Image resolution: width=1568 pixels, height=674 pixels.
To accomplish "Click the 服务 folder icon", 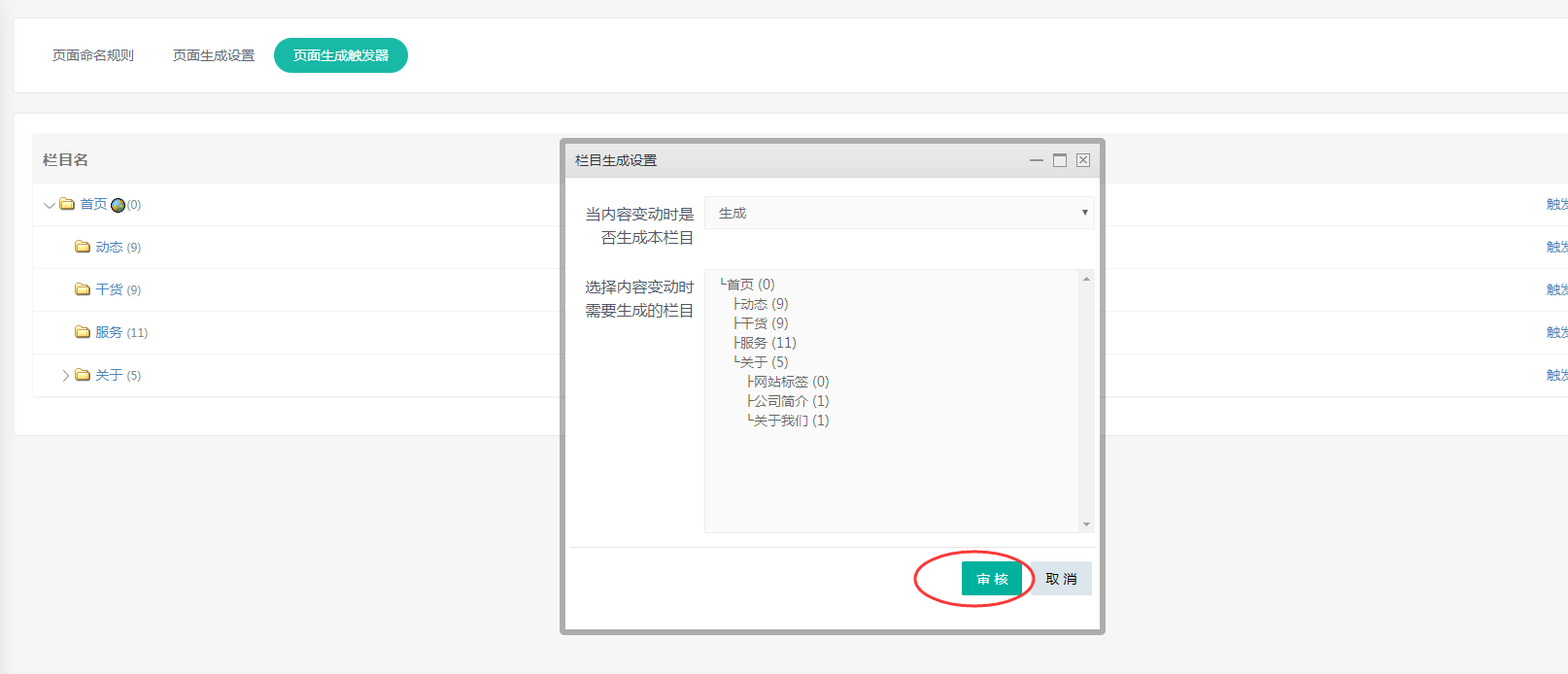I will pos(83,332).
